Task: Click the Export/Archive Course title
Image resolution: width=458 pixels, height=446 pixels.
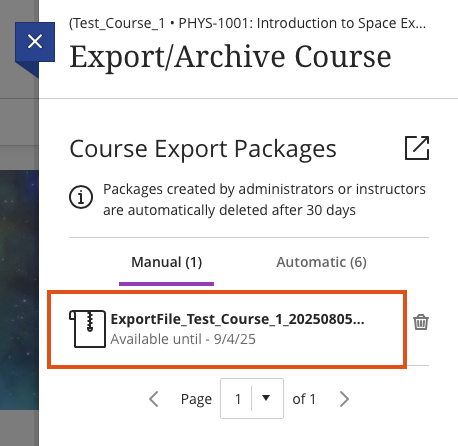Action: (x=230, y=57)
